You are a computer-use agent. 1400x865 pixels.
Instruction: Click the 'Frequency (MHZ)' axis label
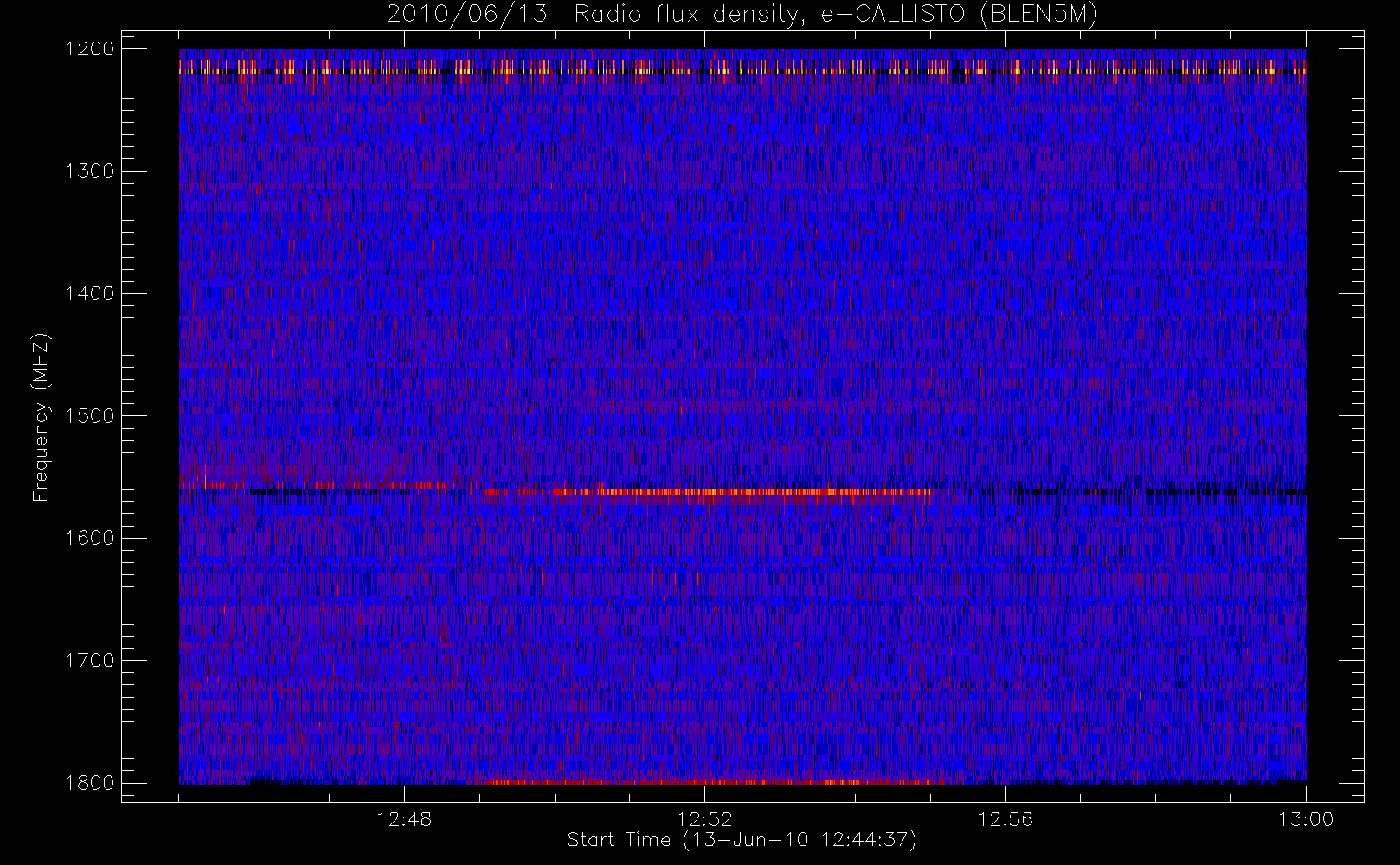[x=41, y=417]
